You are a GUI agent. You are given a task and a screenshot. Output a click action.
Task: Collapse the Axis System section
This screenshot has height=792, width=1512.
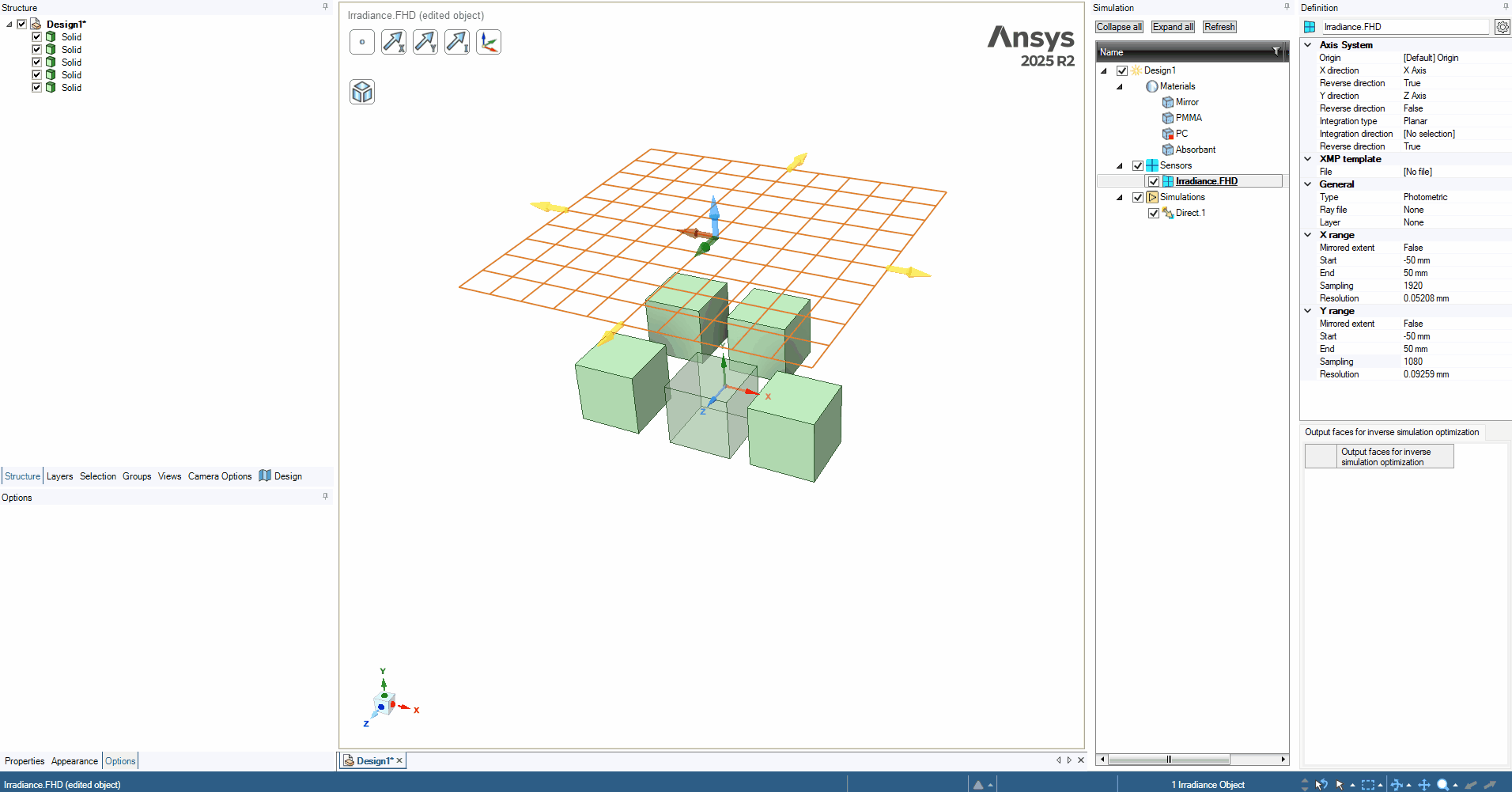(1308, 45)
